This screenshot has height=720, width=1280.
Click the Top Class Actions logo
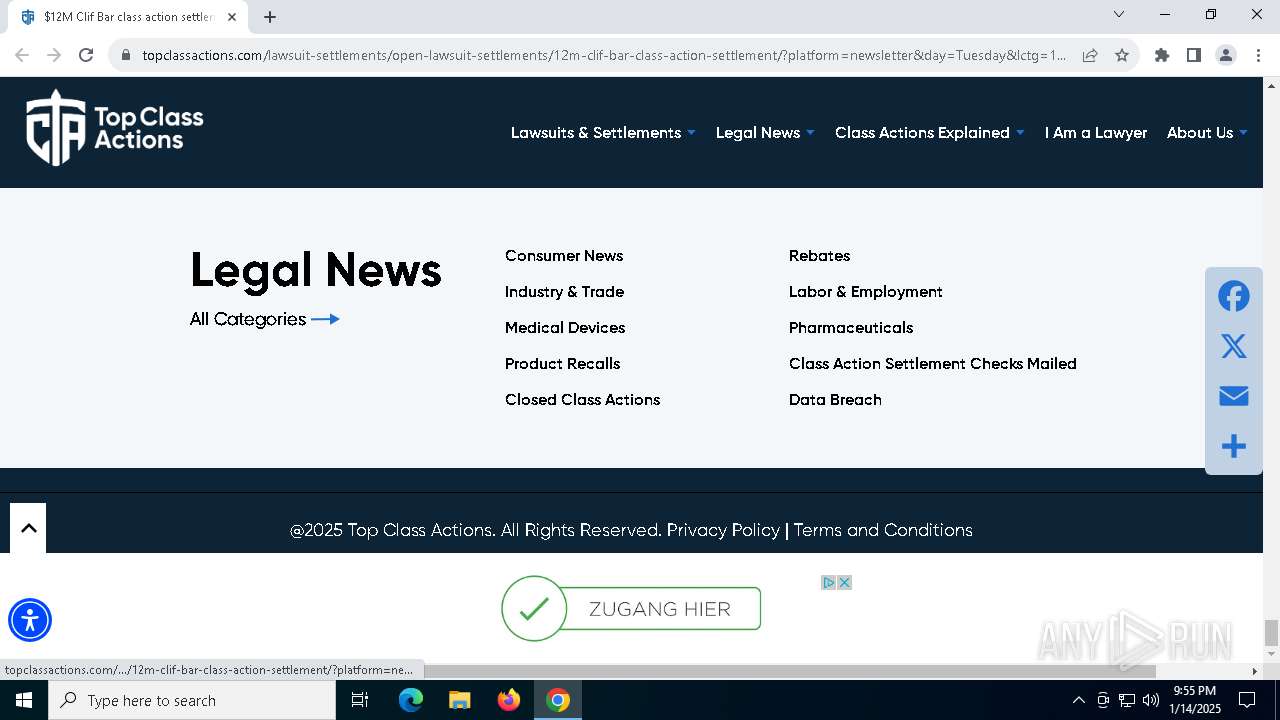[x=114, y=128]
